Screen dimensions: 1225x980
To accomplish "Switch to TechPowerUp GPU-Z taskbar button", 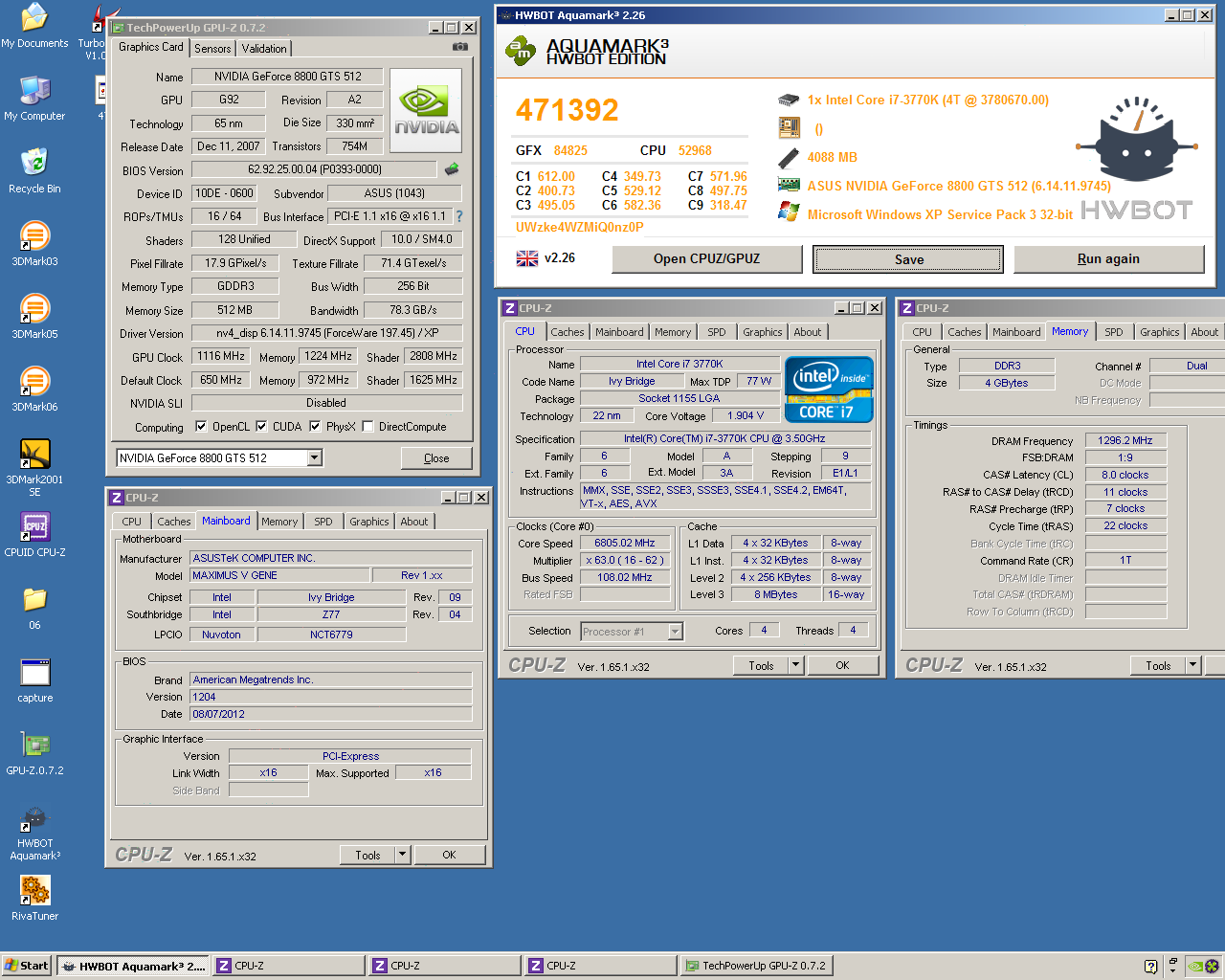I will point(756,966).
